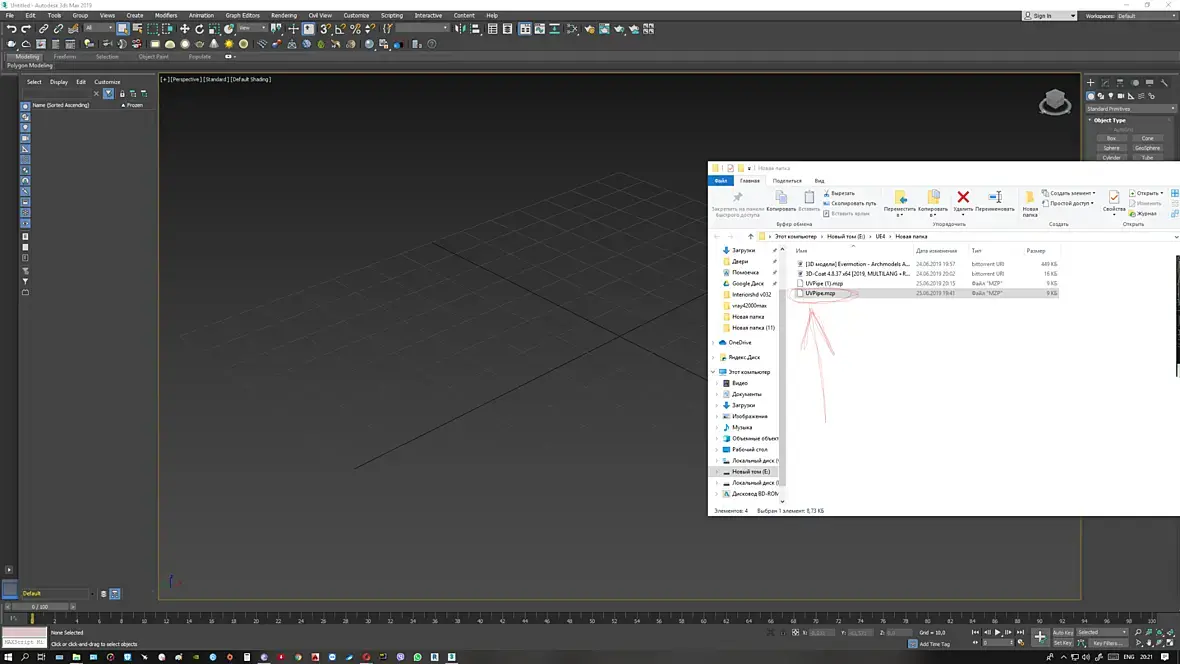Toggle Auto Key animation mode
The image size is (1180, 664).
click(1062, 633)
